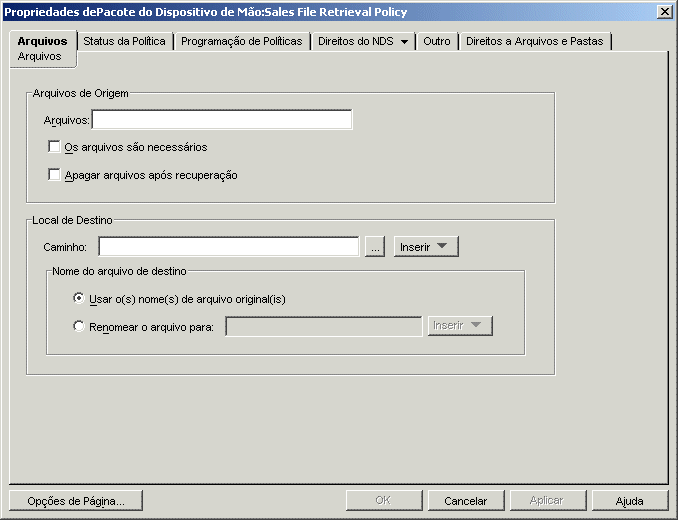This screenshot has width=678, height=520.
Task: Open Opções de Página dialog
Action: pyautogui.click(x=76, y=501)
